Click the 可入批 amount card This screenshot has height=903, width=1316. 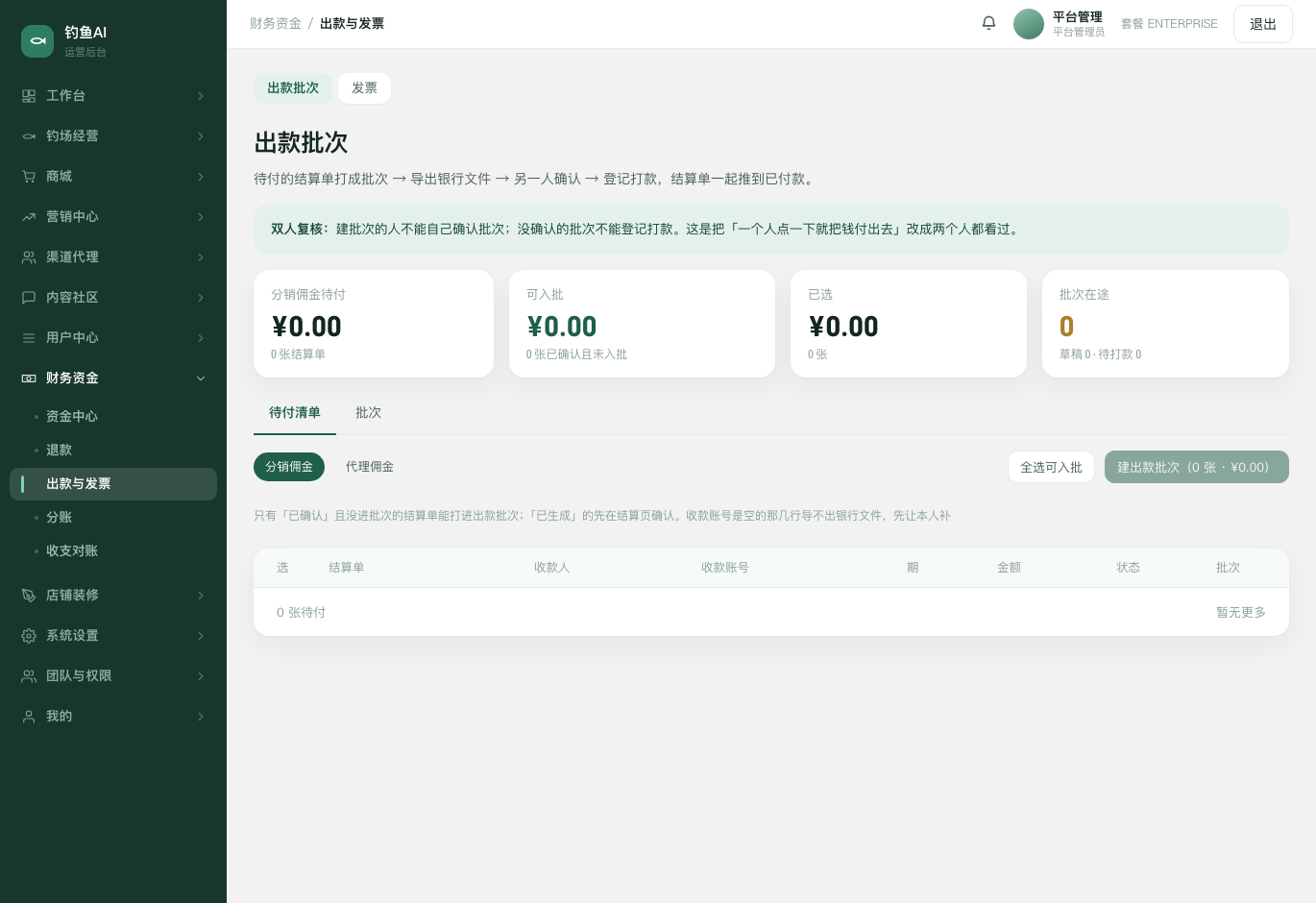(642, 324)
